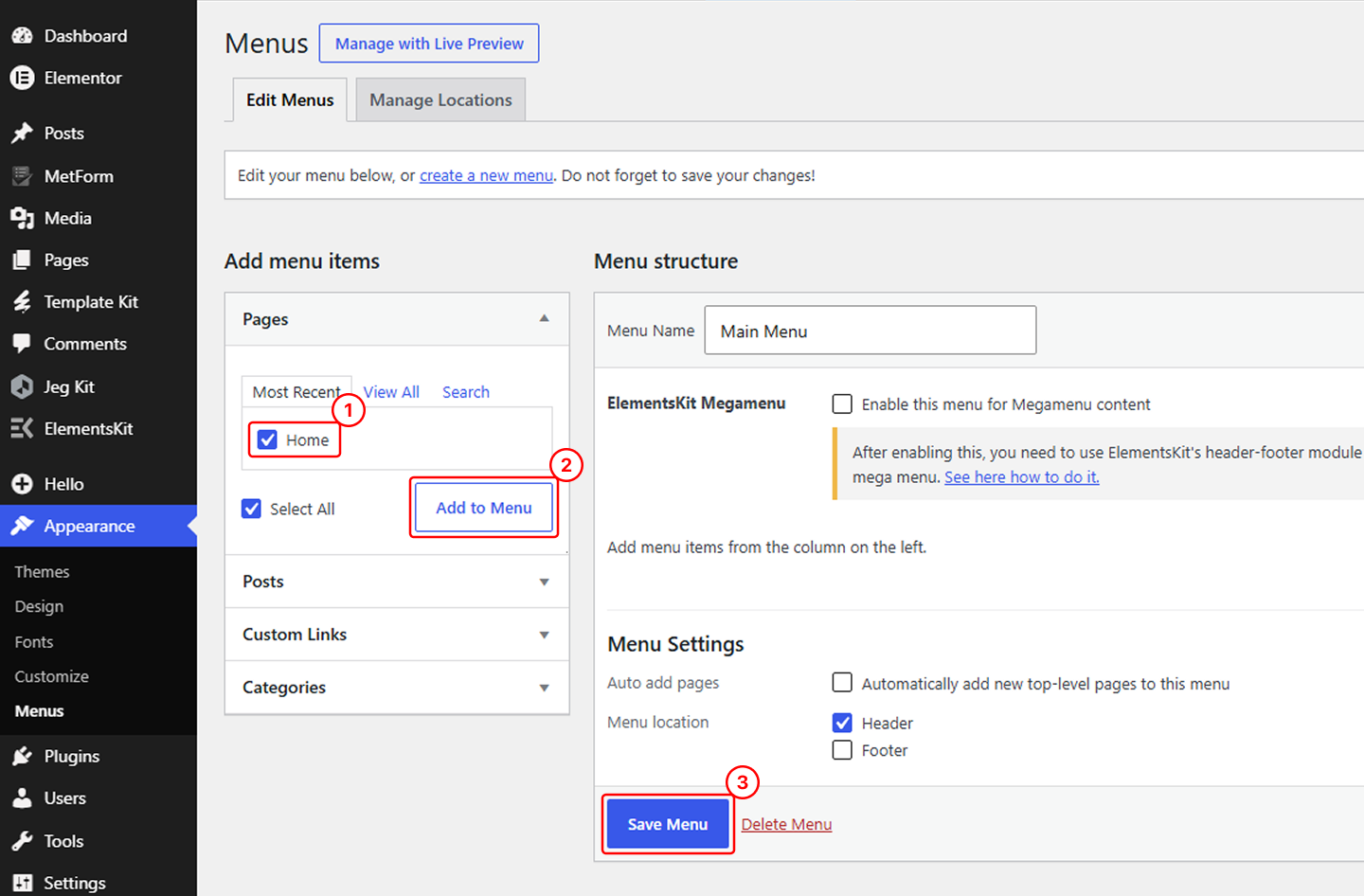Screen dimensions: 1364x896
Task: Open the View All pages tab
Action: coord(391,392)
